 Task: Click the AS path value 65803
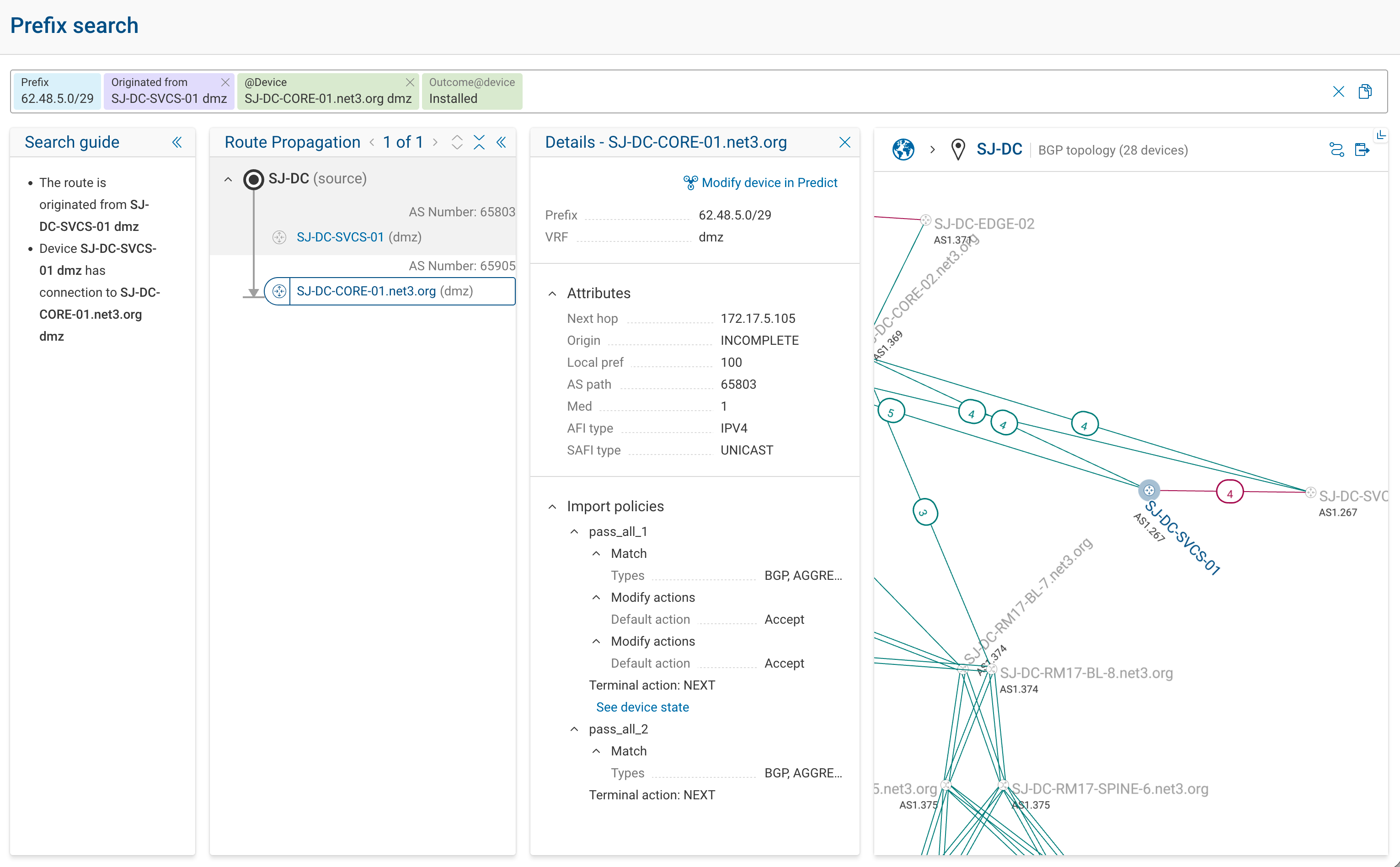point(738,385)
